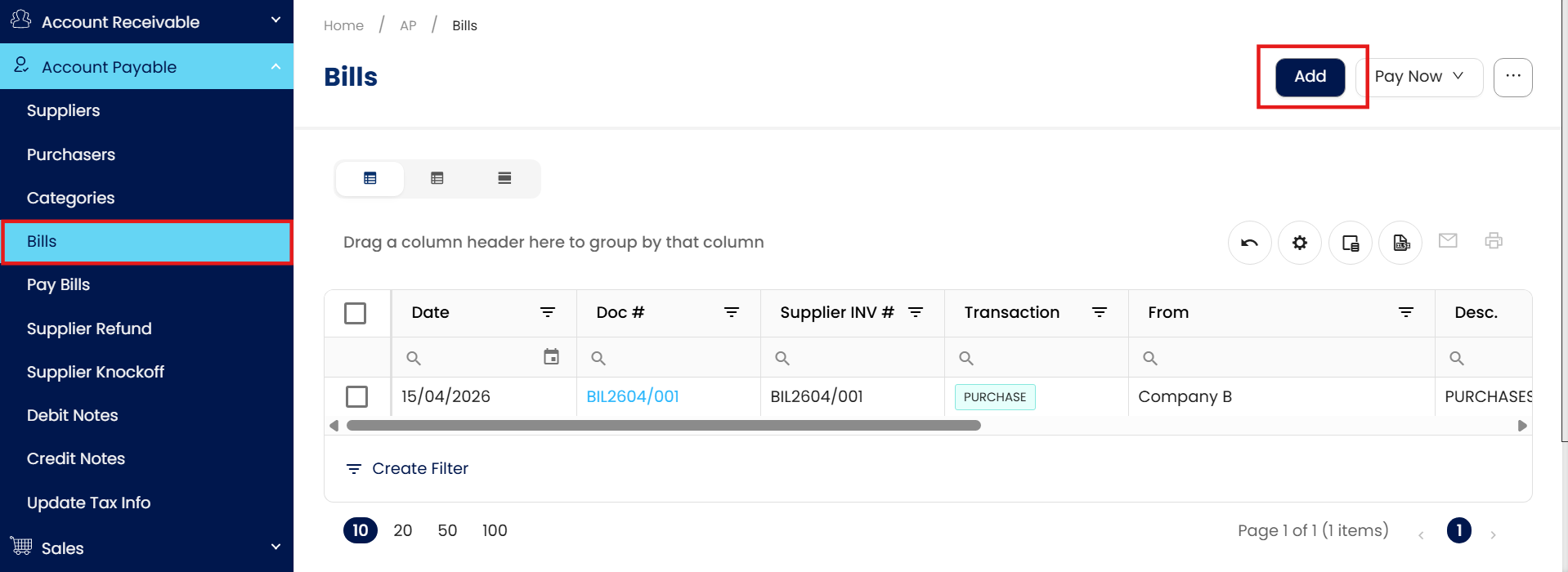
Task: Click the undo/reset grid layout icon
Action: pyautogui.click(x=1249, y=243)
